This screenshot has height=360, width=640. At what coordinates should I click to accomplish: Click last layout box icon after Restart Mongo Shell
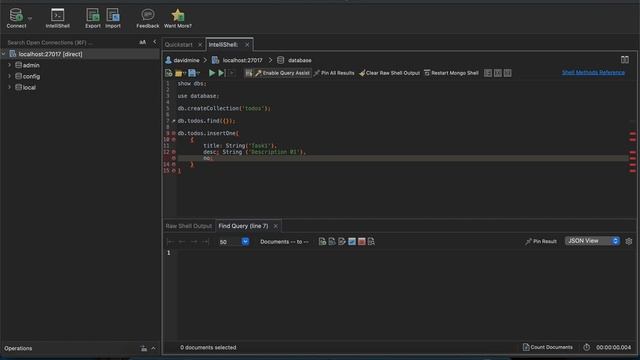point(507,73)
